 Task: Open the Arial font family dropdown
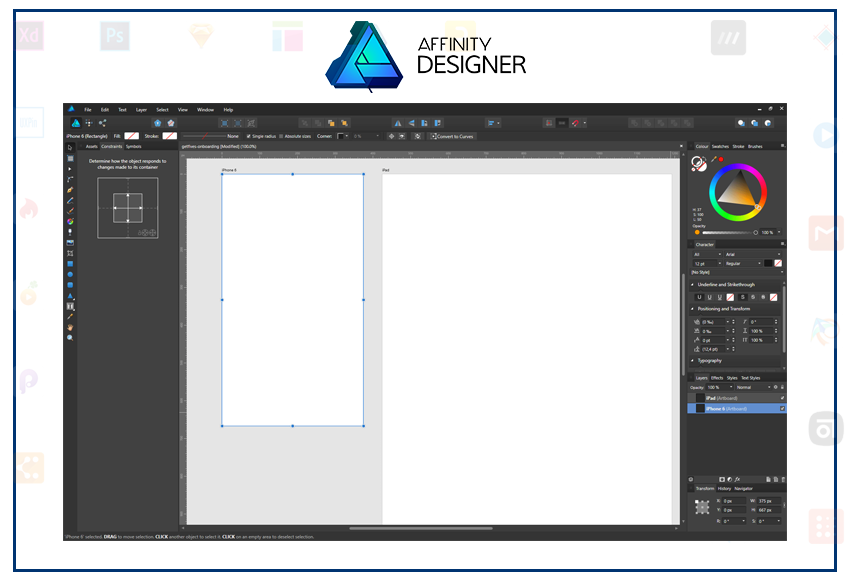pos(752,254)
